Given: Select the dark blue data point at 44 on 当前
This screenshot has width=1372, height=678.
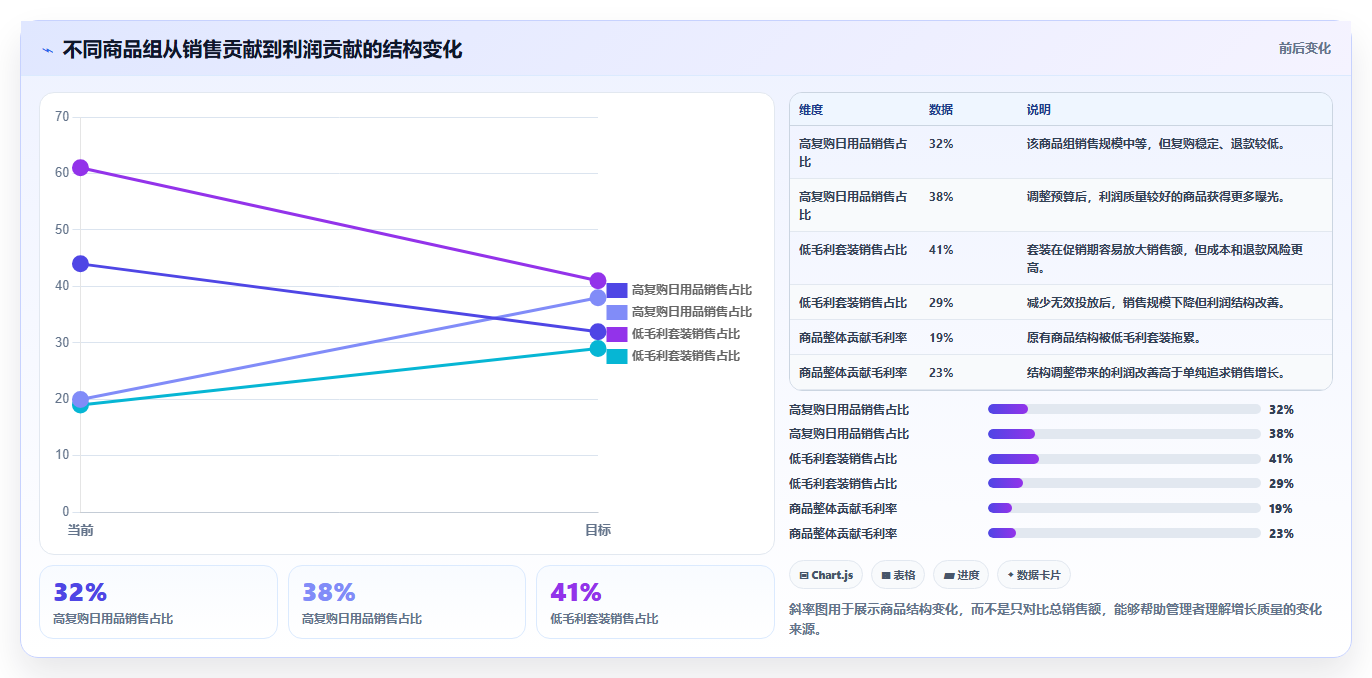Looking at the screenshot, I should pyautogui.click(x=80, y=263).
